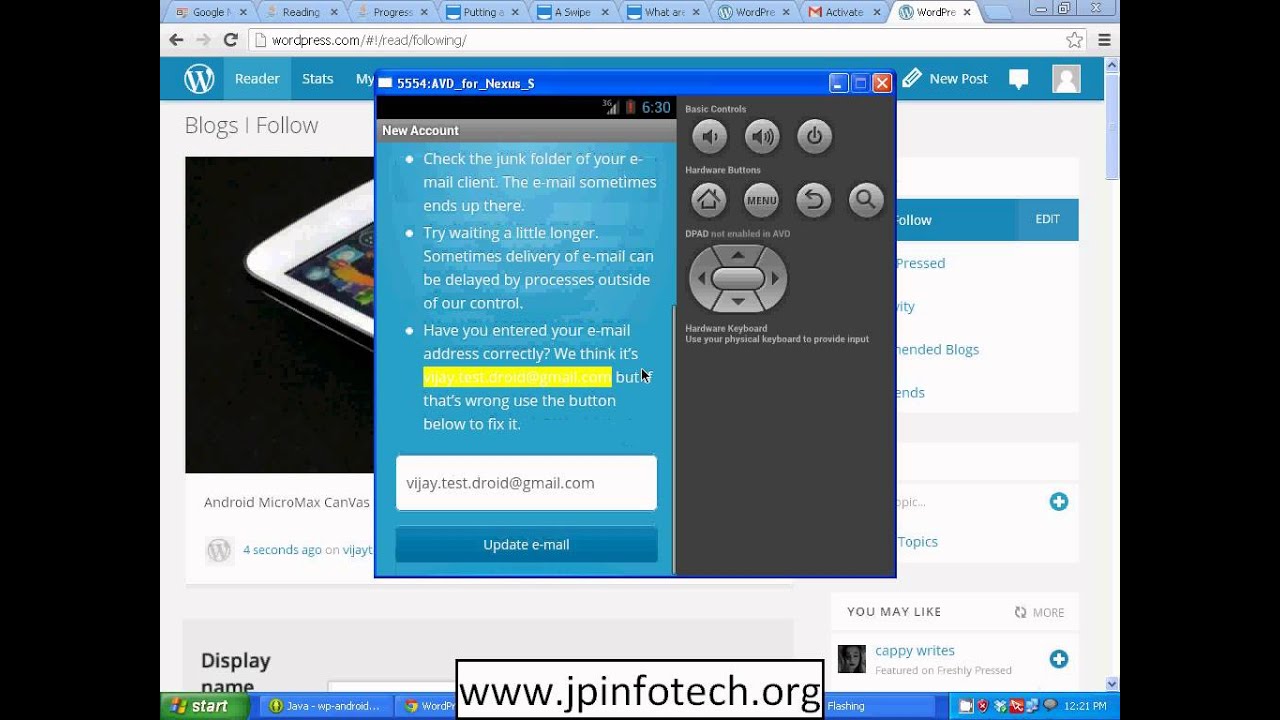Bookmark page with Chrome star icon
The image size is (1280, 720).
[1074, 40]
